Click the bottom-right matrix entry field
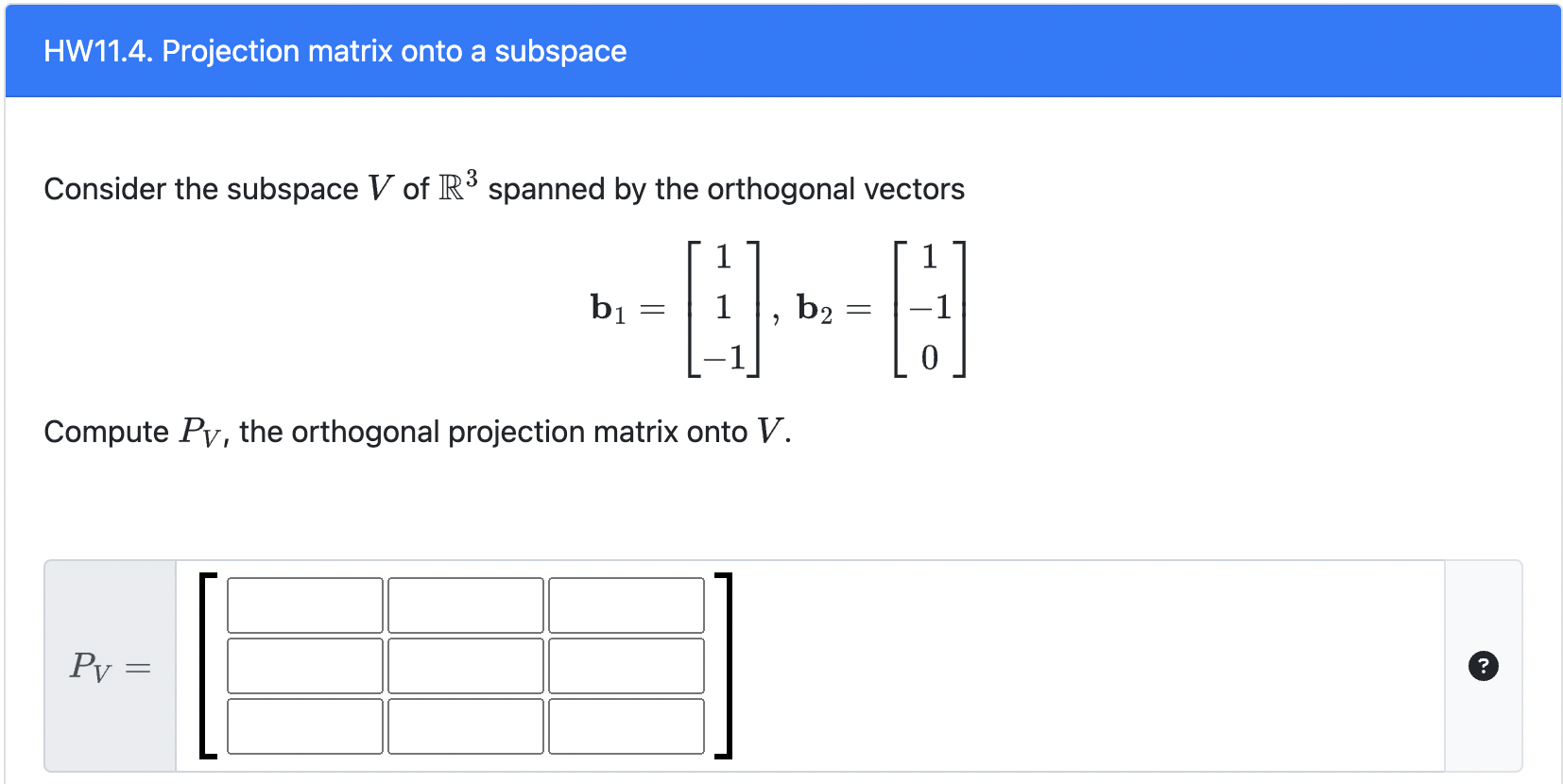This screenshot has width=1563, height=784. [627, 727]
